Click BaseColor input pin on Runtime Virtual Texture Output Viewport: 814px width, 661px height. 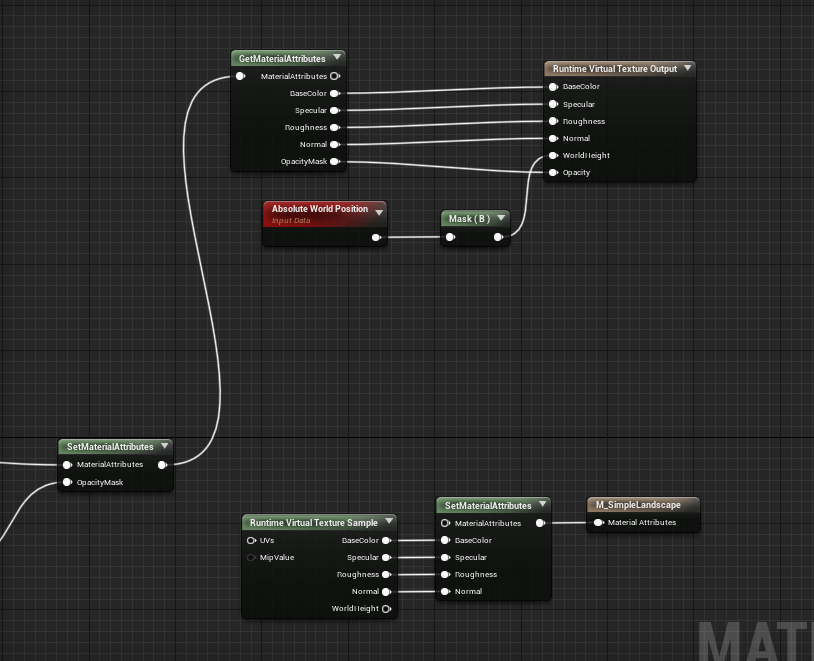pos(553,87)
